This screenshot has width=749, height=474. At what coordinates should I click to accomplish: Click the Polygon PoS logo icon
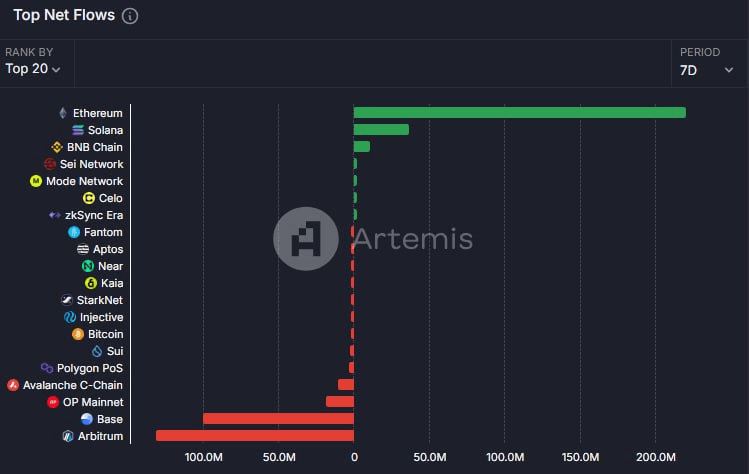click(x=47, y=368)
